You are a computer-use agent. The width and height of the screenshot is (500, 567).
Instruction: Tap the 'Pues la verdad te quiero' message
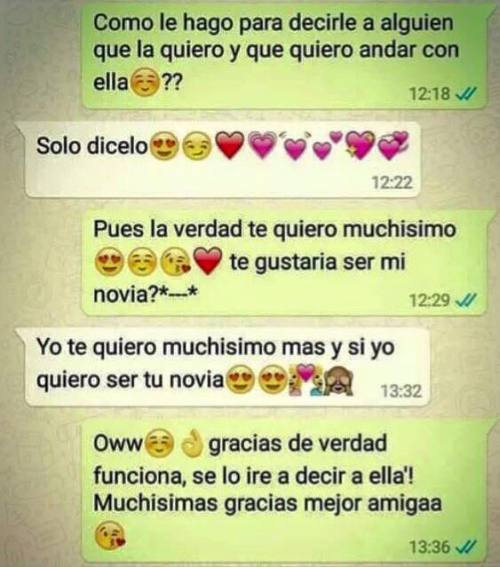coord(286,264)
